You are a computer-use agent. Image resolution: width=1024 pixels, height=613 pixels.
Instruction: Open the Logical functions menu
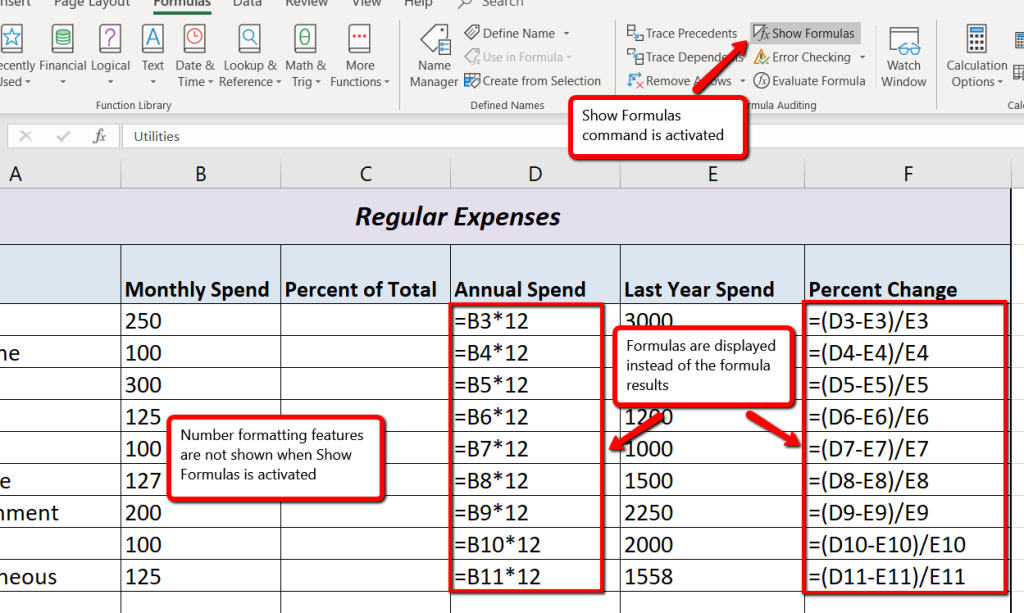(110, 55)
